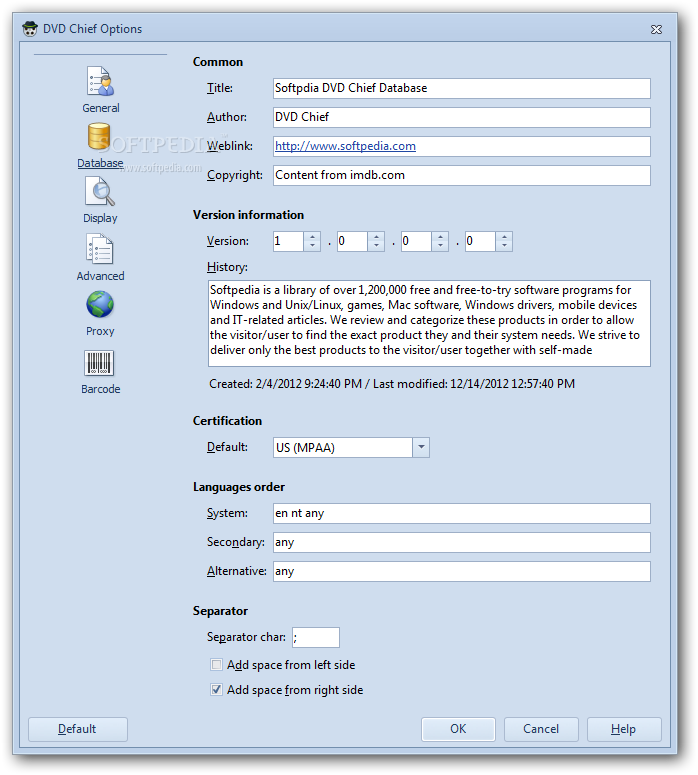Click the Barcode sidebar label
This screenshot has height=775, width=698.
tap(101, 389)
